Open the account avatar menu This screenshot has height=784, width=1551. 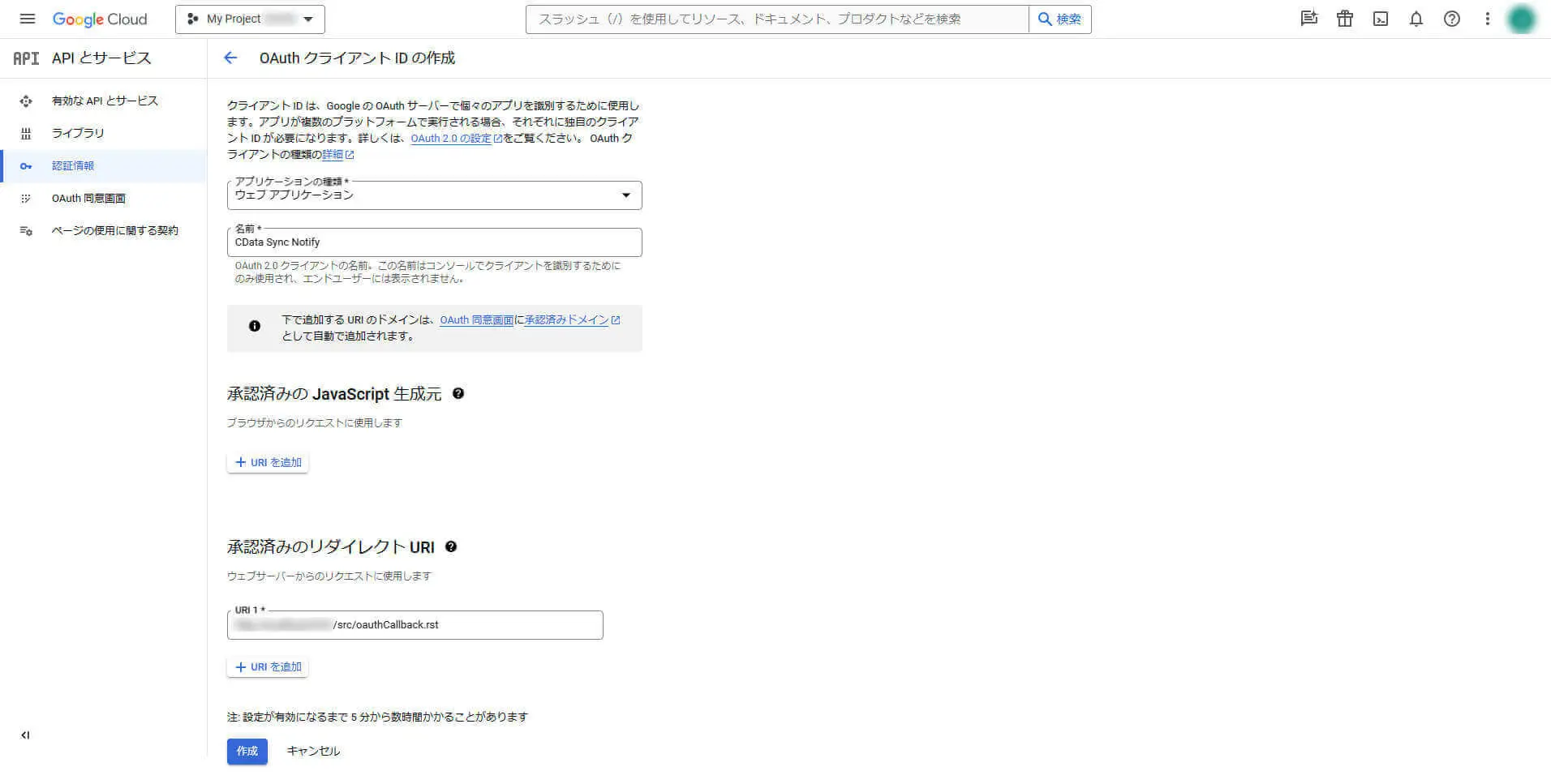click(1522, 19)
